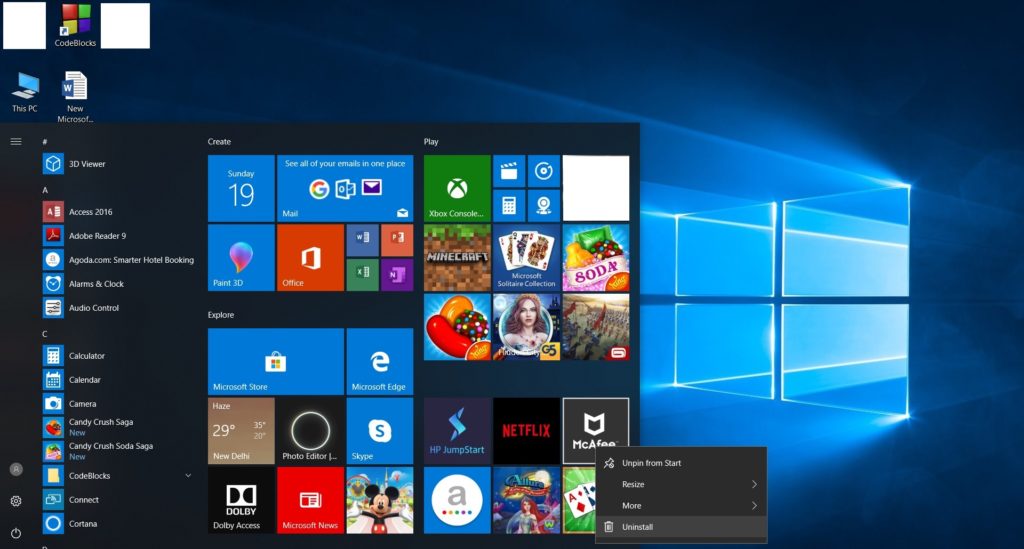Launch Cortana from the app list

118,524
